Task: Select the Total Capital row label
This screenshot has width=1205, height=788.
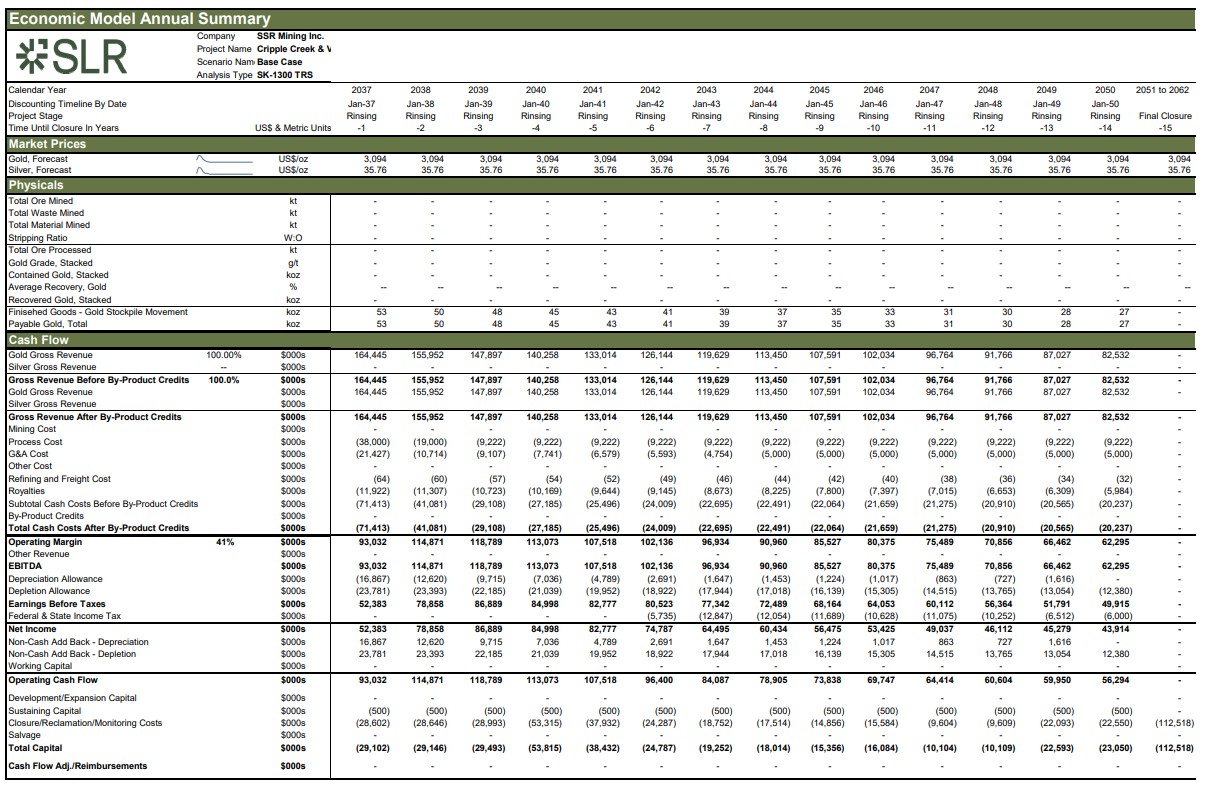Action: coord(35,748)
